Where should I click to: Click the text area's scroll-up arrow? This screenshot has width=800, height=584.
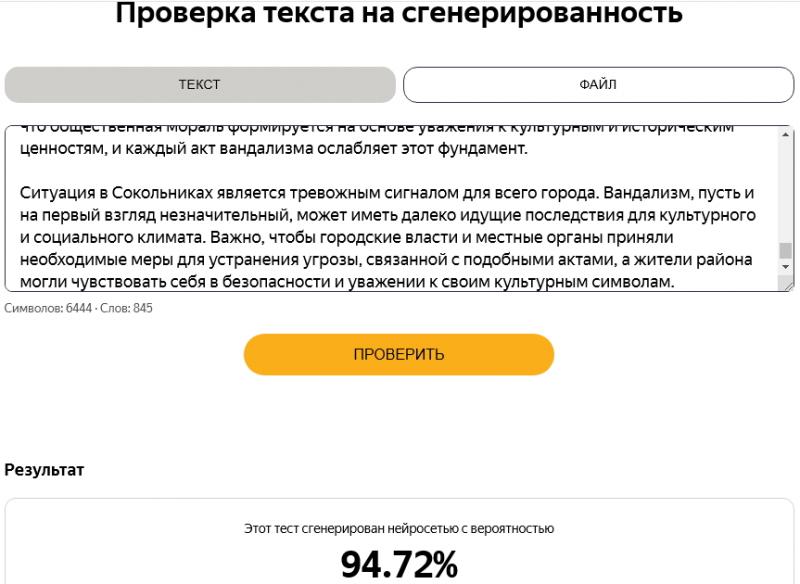click(x=785, y=135)
